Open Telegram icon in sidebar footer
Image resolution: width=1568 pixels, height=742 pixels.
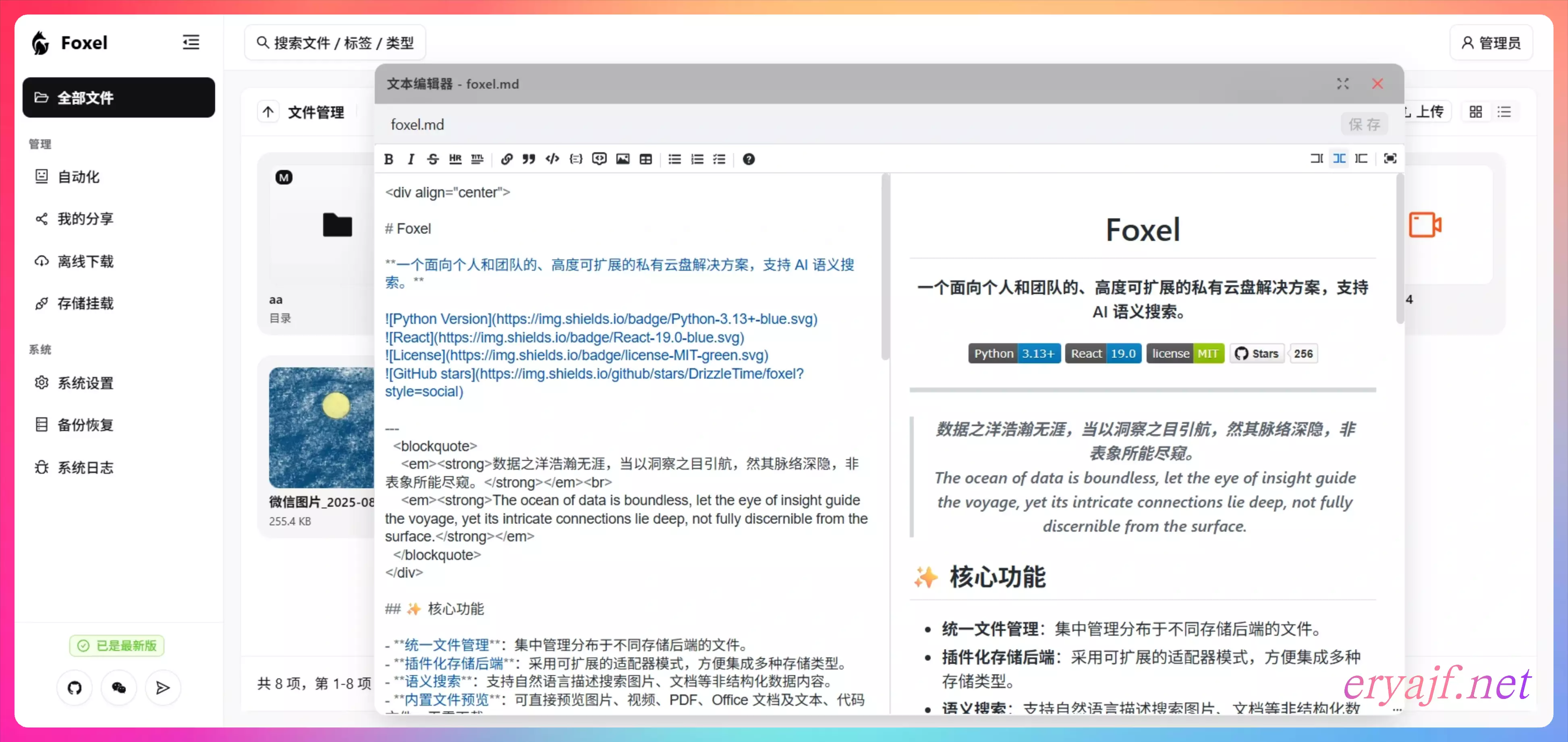click(x=163, y=688)
